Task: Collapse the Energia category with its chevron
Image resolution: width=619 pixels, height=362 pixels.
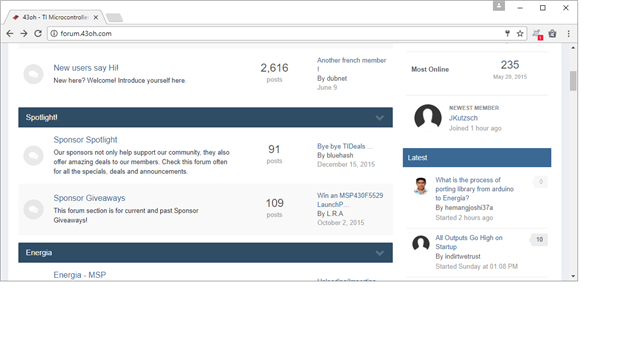Action: click(x=379, y=253)
